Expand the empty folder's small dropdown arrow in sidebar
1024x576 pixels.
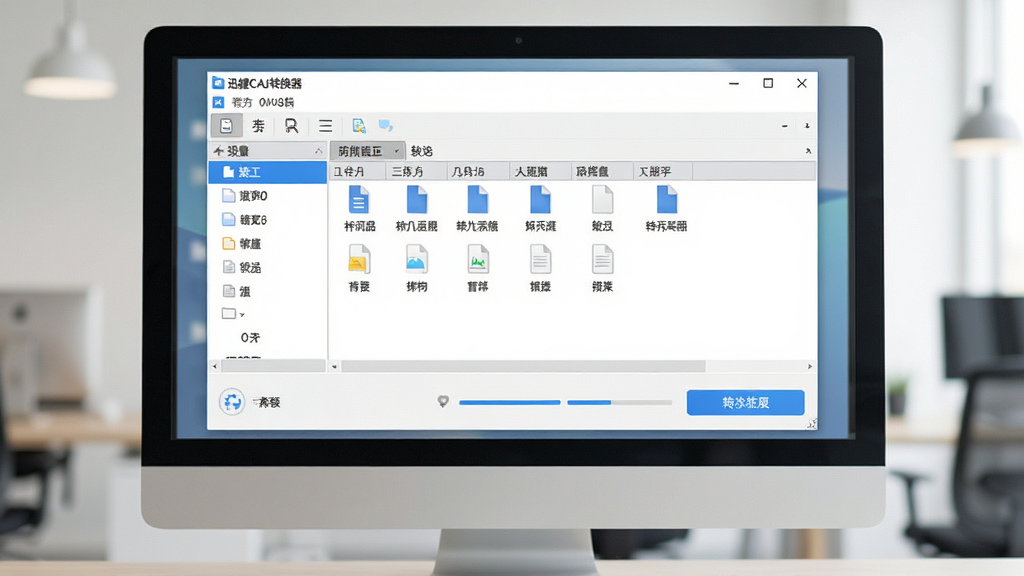(x=242, y=315)
